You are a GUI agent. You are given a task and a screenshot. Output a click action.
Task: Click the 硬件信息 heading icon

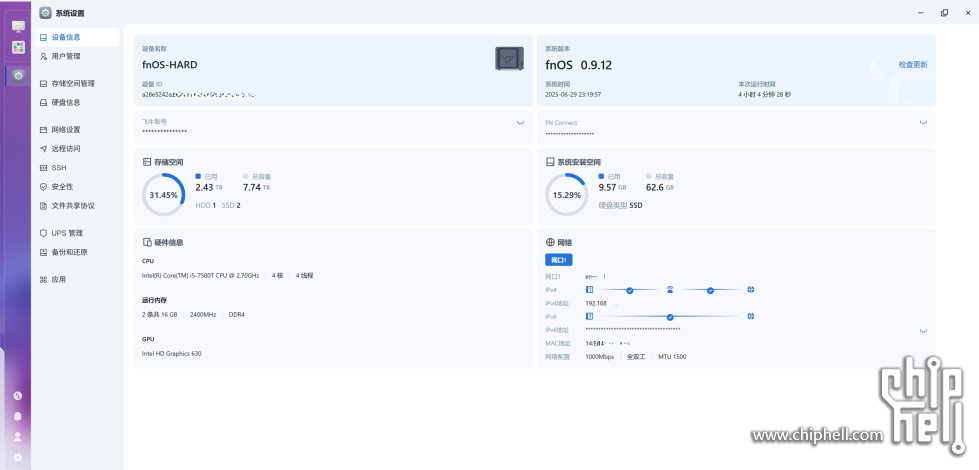tap(147, 242)
